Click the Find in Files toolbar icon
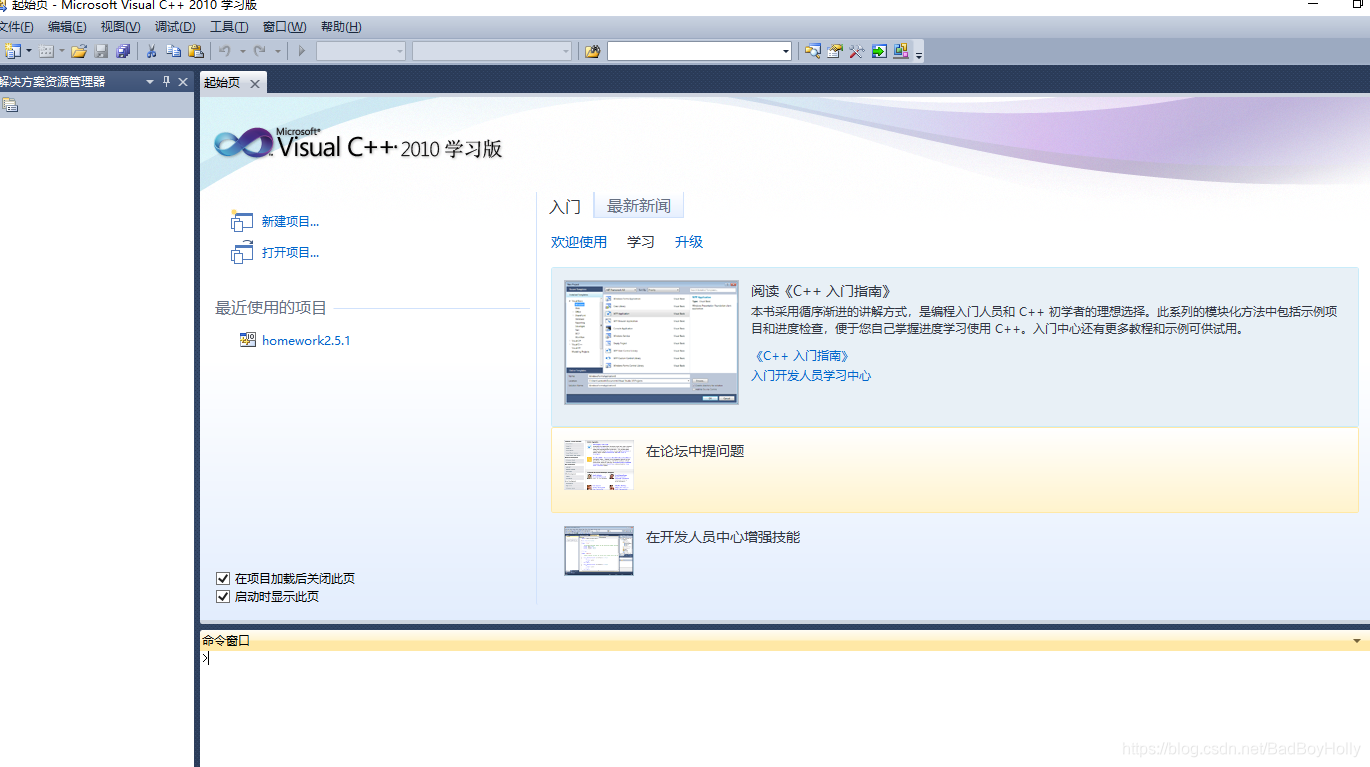Image resolution: width=1370 pixels, height=767 pixels. pos(592,51)
